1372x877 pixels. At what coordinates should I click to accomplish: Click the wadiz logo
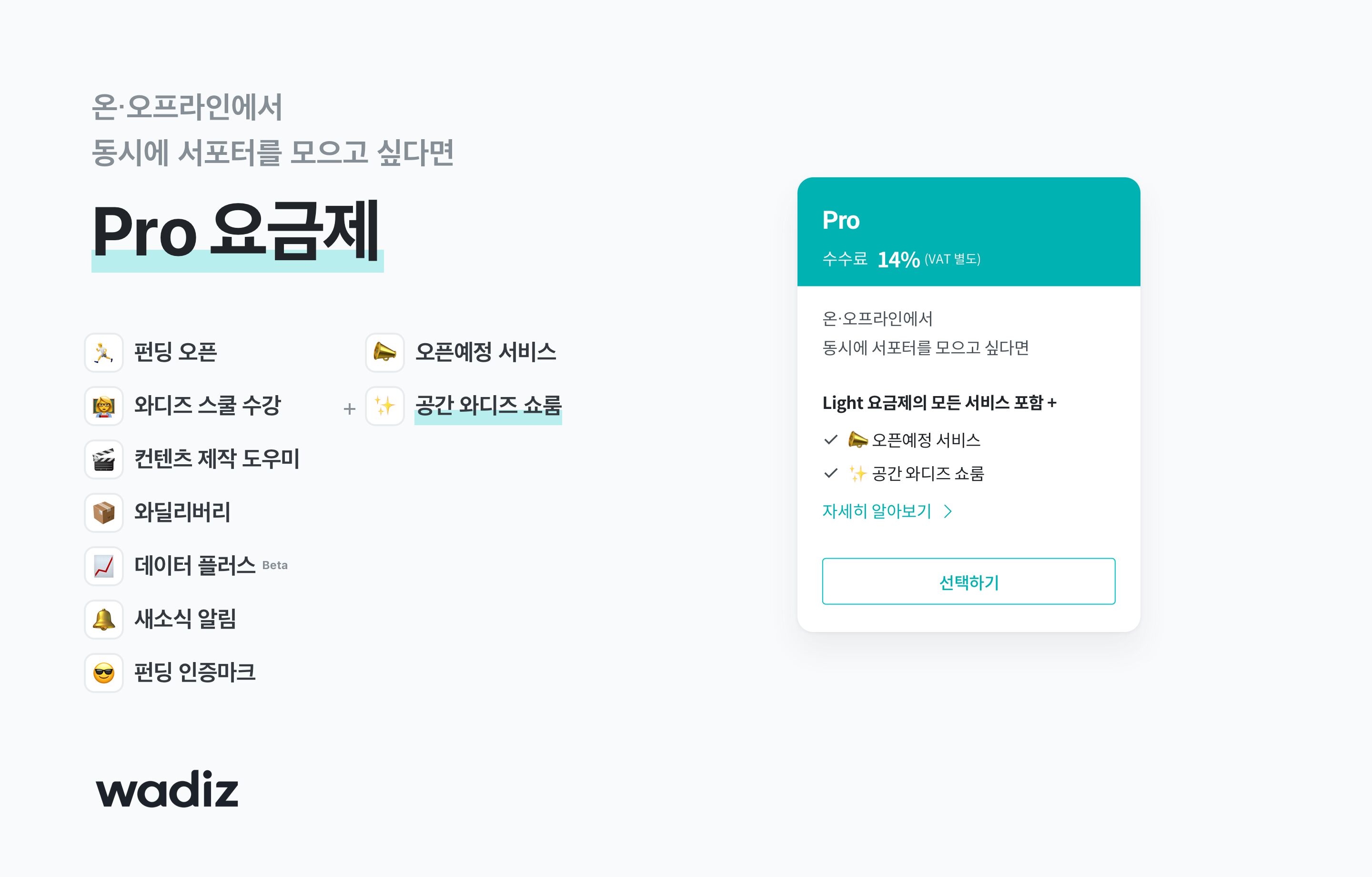click(x=167, y=789)
